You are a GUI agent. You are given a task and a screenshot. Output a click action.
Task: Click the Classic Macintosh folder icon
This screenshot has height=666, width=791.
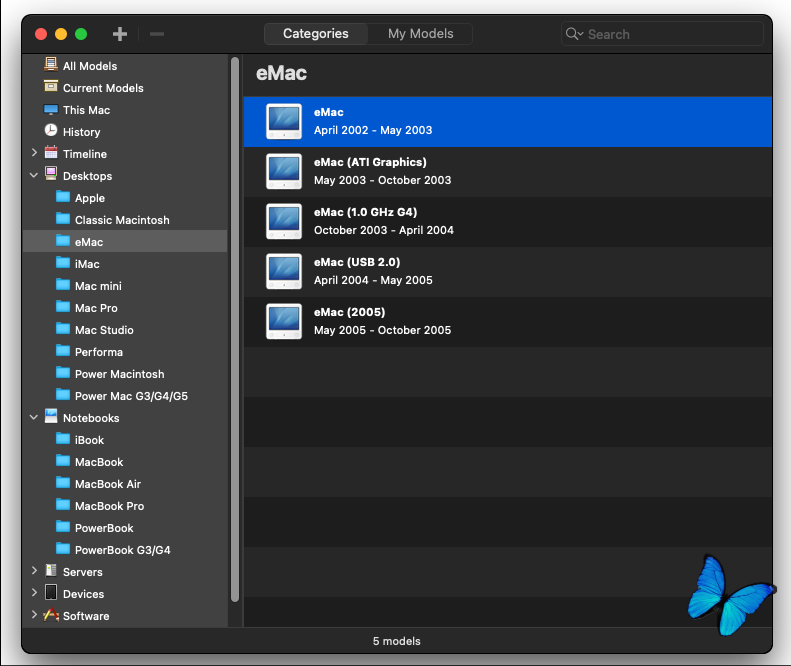[x=63, y=218]
